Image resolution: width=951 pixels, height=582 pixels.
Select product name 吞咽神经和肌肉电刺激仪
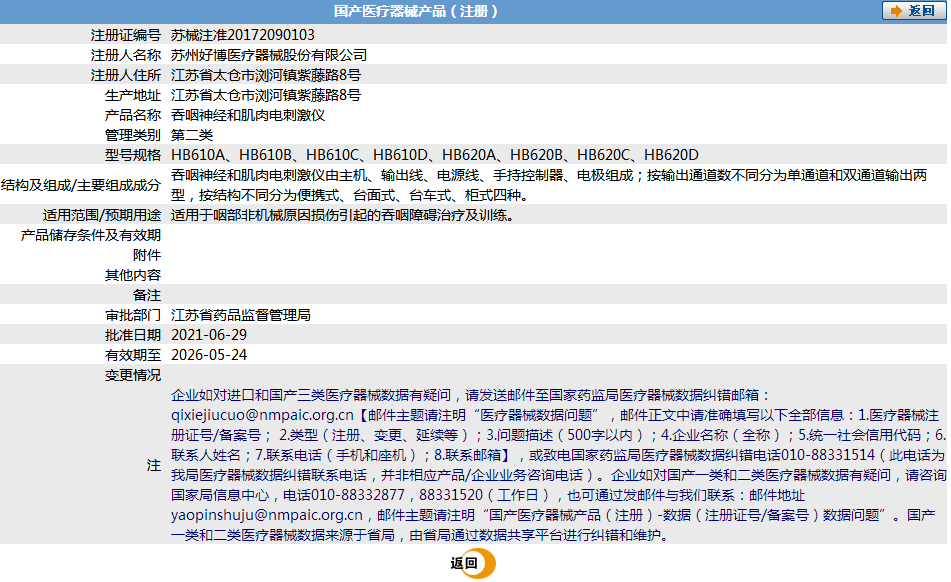click(x=248, y=115)
